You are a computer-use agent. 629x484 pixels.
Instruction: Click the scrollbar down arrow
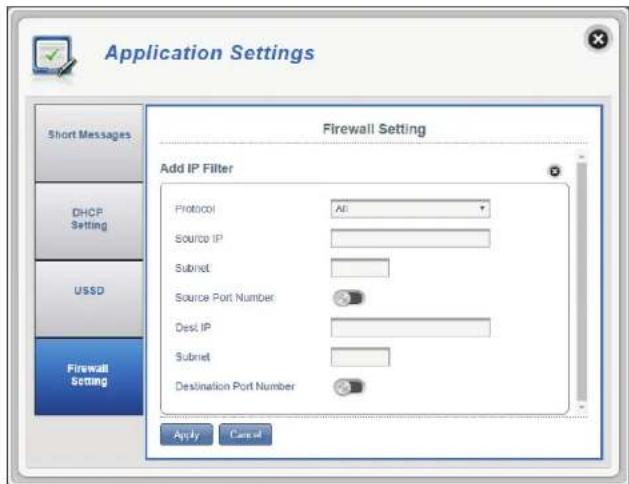coord(582,407)
